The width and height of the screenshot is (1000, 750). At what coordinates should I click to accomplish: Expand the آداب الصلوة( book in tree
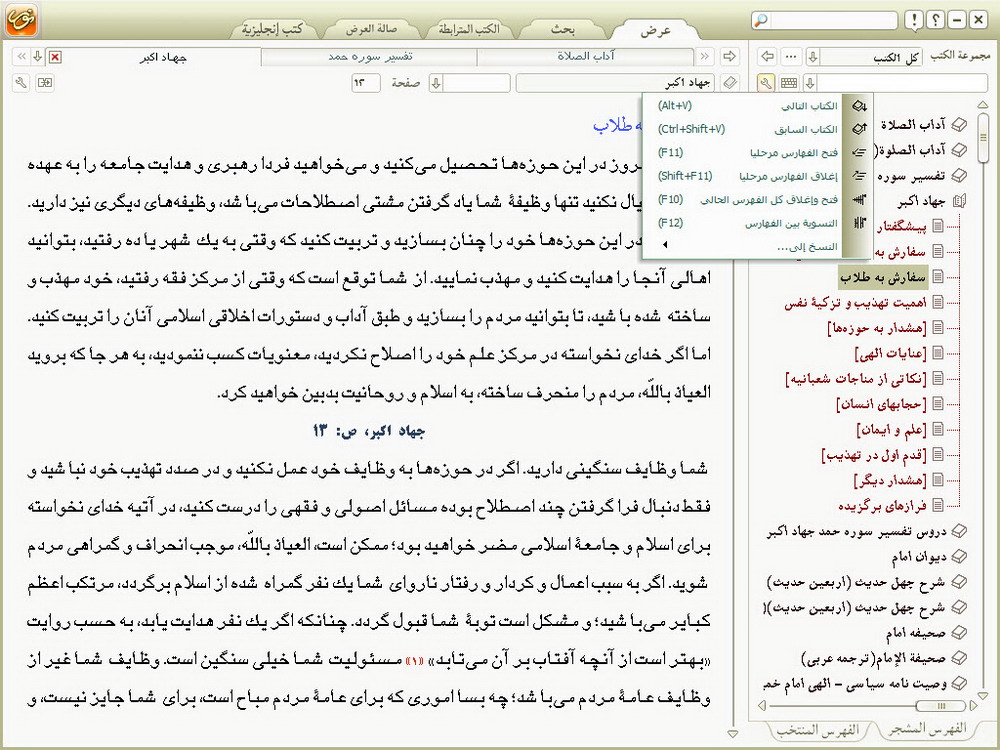[x=959, y=151]
